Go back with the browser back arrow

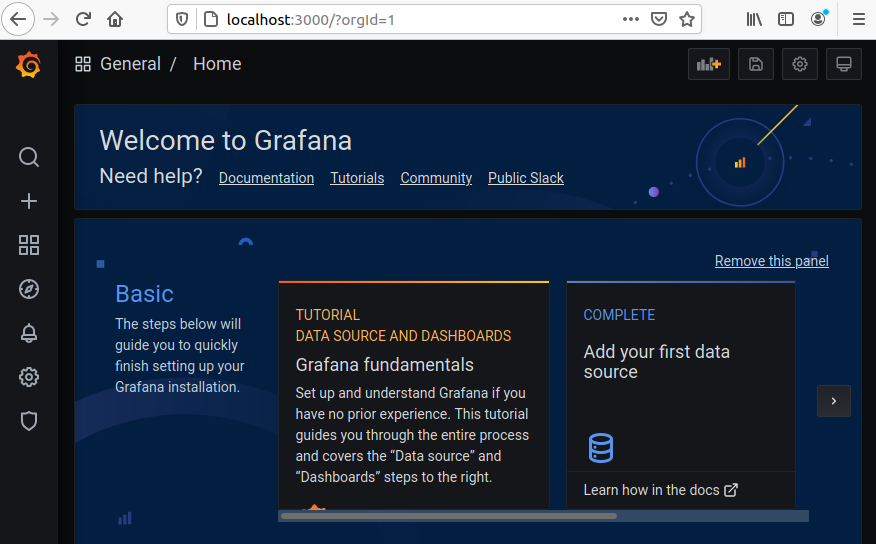[x=18, y=20]
